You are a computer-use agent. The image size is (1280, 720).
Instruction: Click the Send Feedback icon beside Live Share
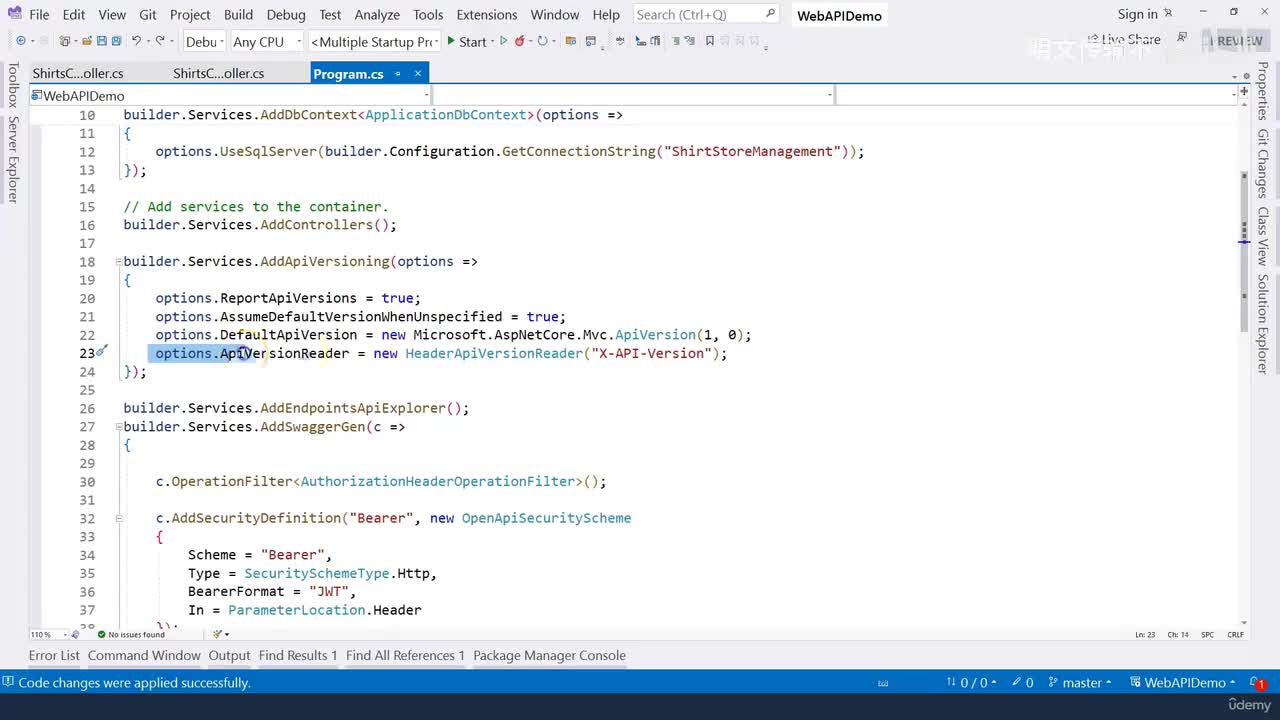(x=1182, y=38)
